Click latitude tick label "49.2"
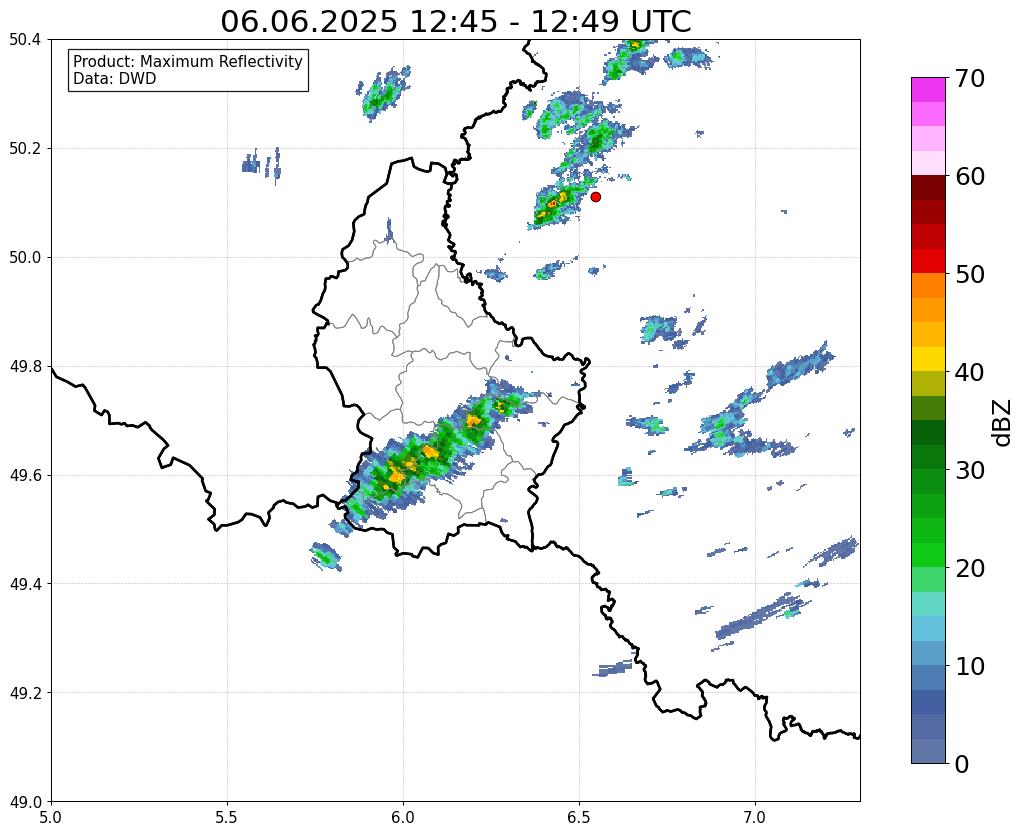Viewport: 1023px width, 834px height. coord(25,693)
